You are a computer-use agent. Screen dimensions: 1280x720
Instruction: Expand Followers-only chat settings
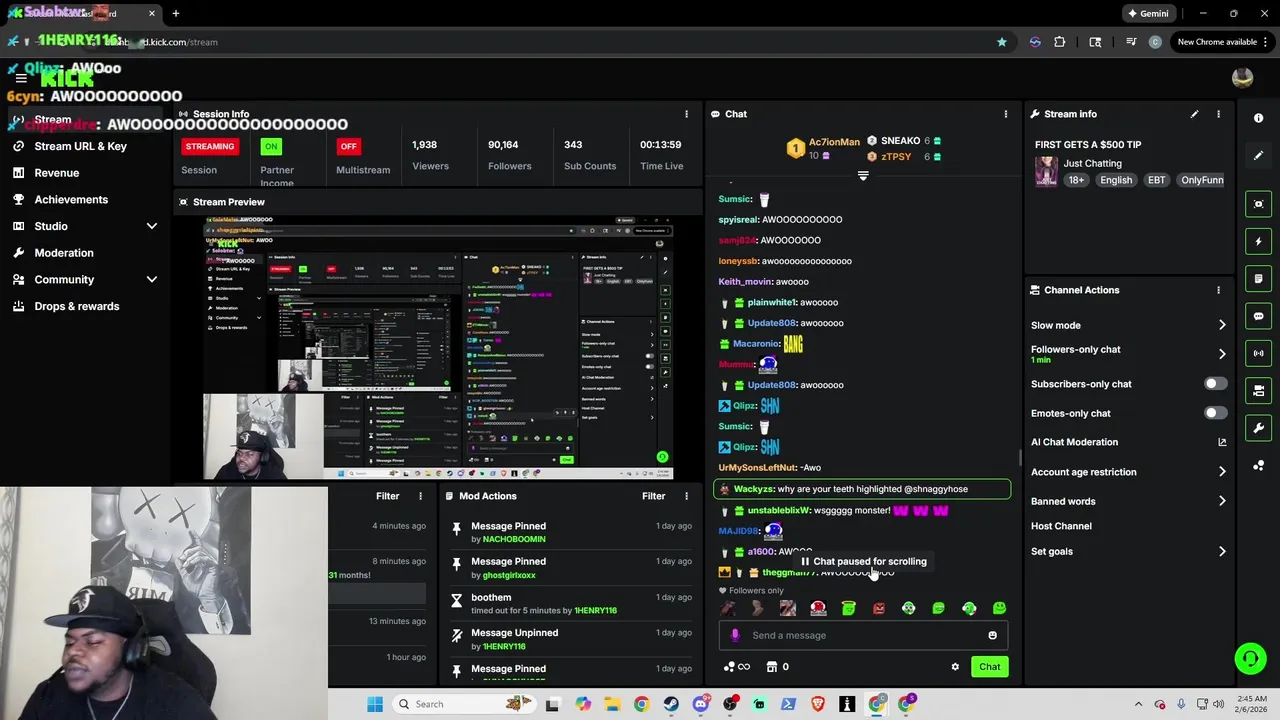[x=1222, y=354]
